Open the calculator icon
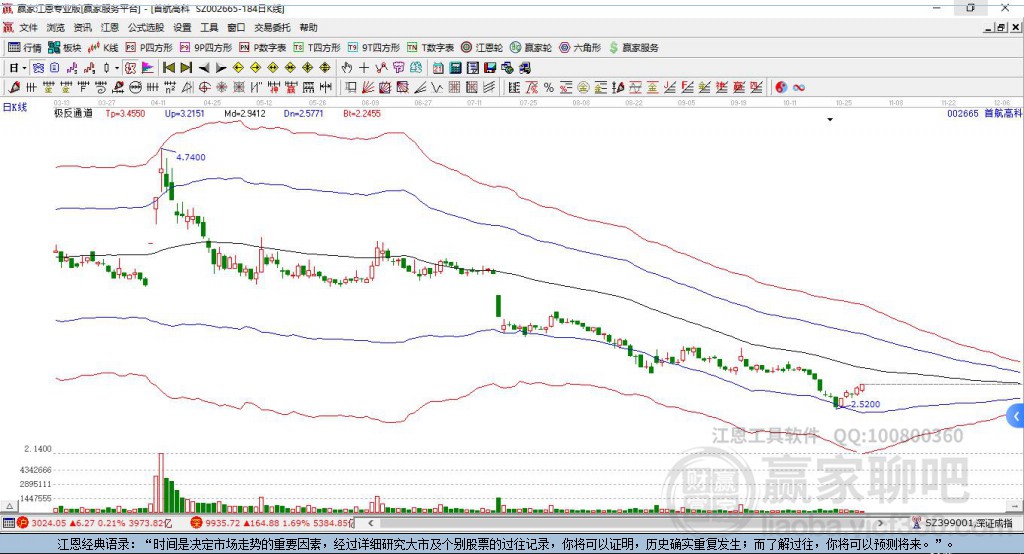The width and height of the screenshot is (1024, 554). [x=455, y=68]
